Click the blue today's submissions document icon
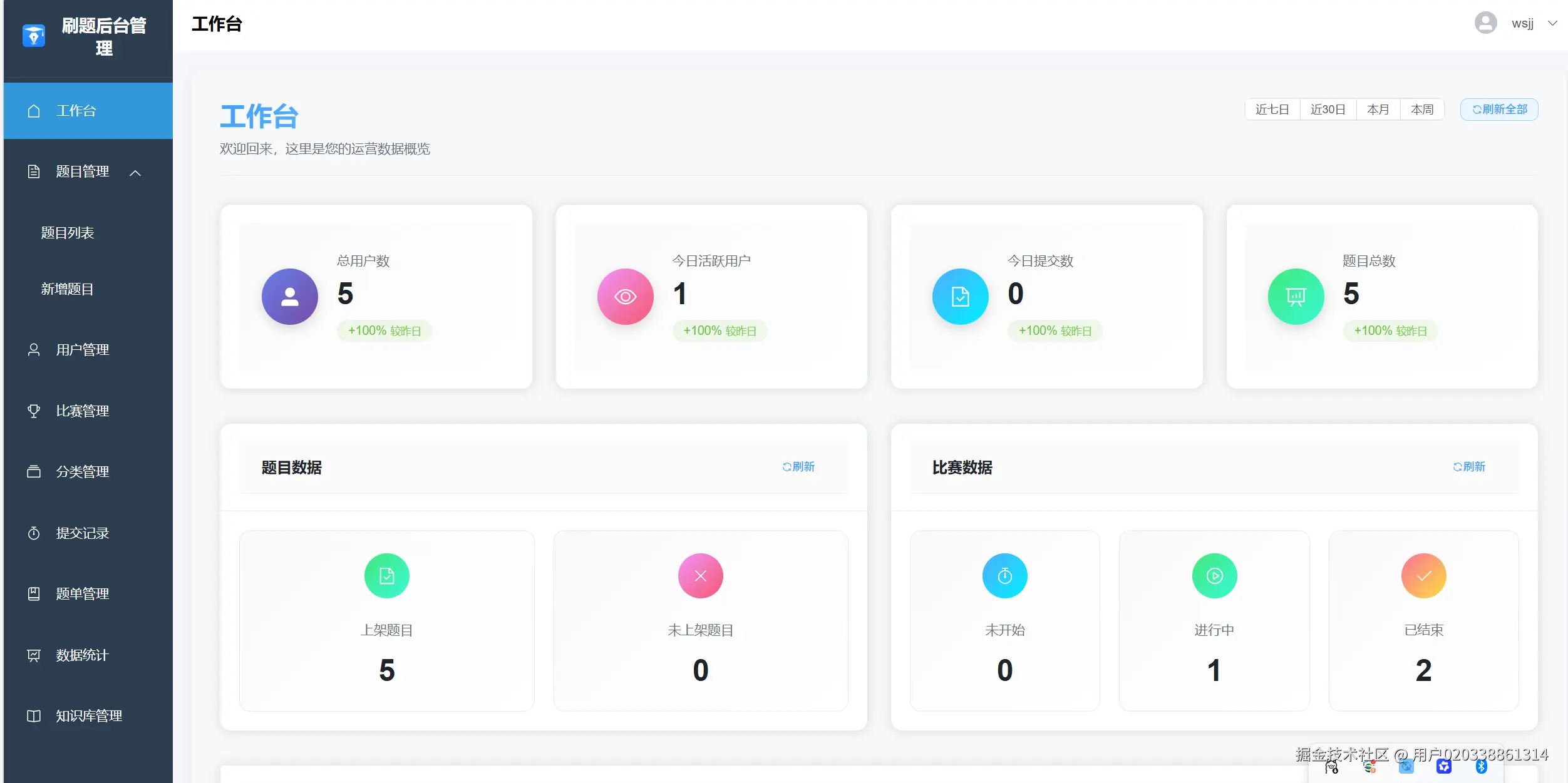The height and width of the screenshot is (783, 1568). [x=960, y=297]
